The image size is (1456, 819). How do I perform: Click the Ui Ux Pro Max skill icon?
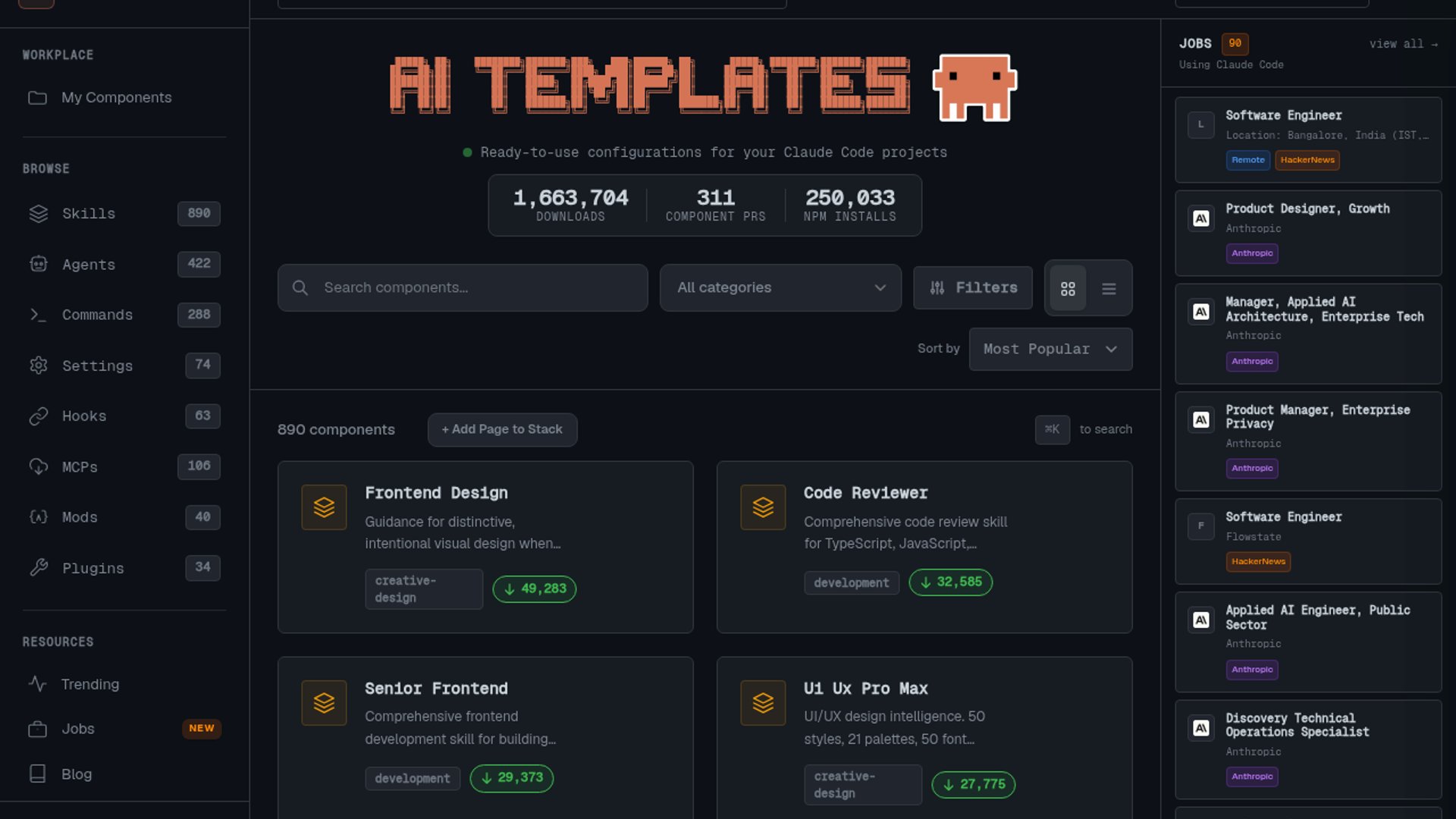(763, 703)
